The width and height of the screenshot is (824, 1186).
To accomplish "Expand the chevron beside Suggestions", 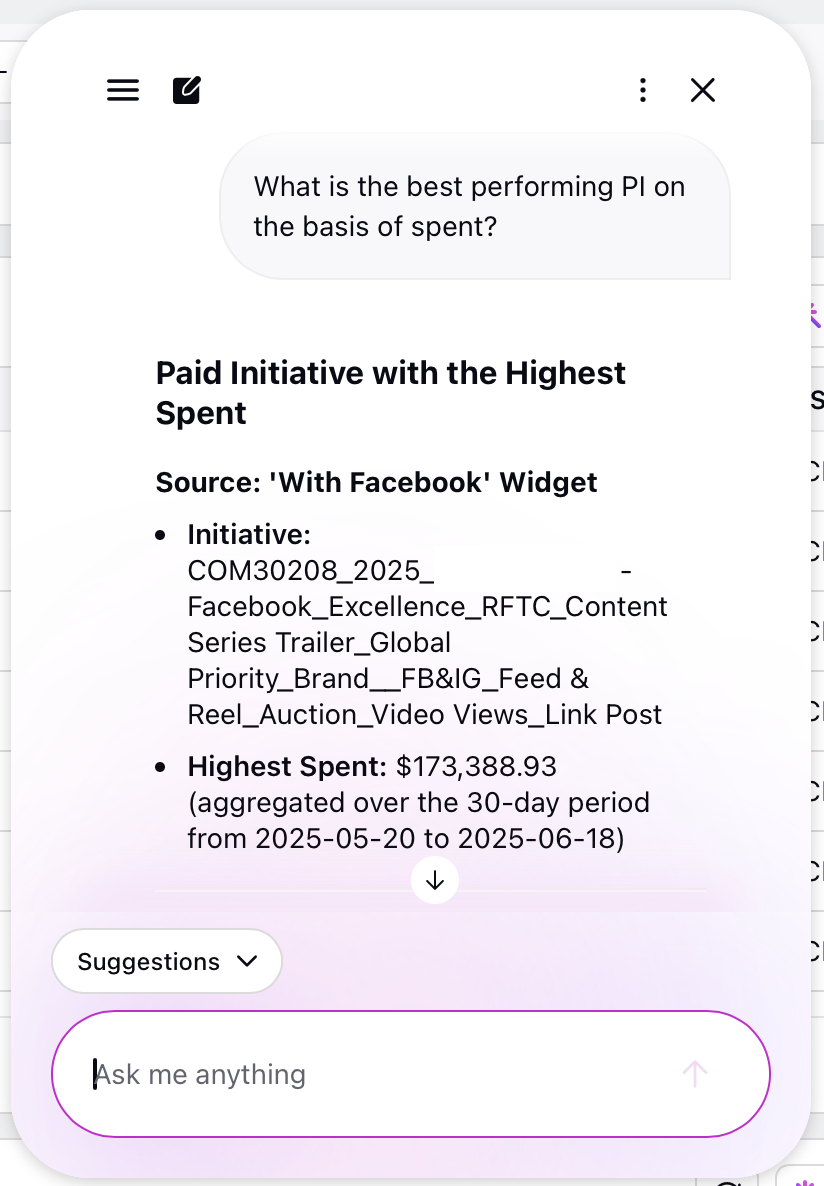I will tap(247, 961).
